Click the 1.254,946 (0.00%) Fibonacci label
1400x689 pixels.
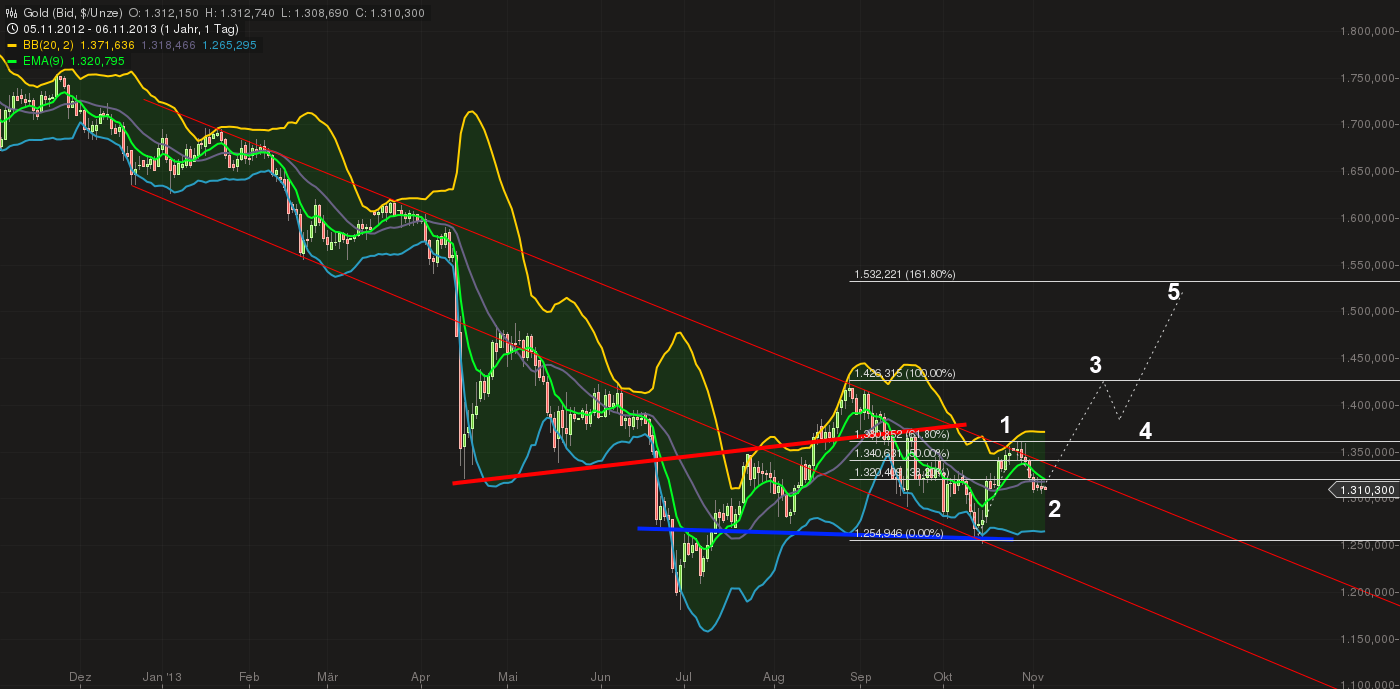coord(898,534)
